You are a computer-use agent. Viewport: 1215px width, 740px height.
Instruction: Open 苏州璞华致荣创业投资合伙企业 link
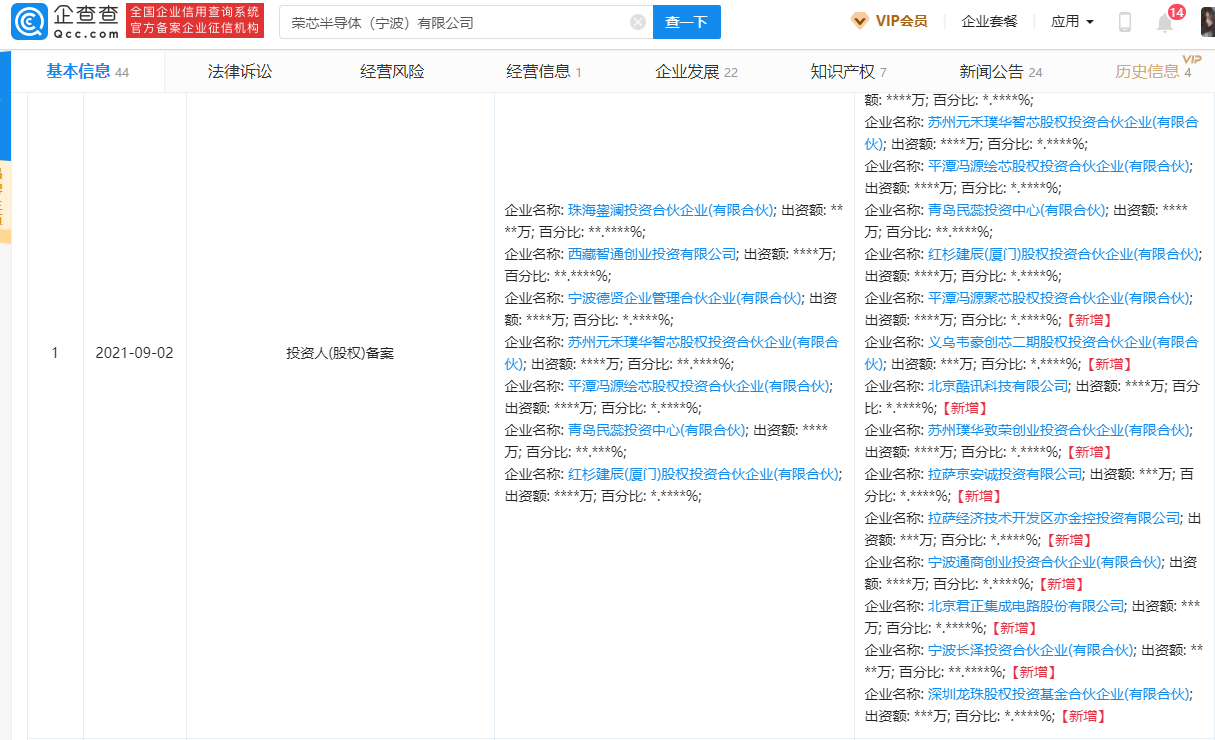(x=1059, y=430)
